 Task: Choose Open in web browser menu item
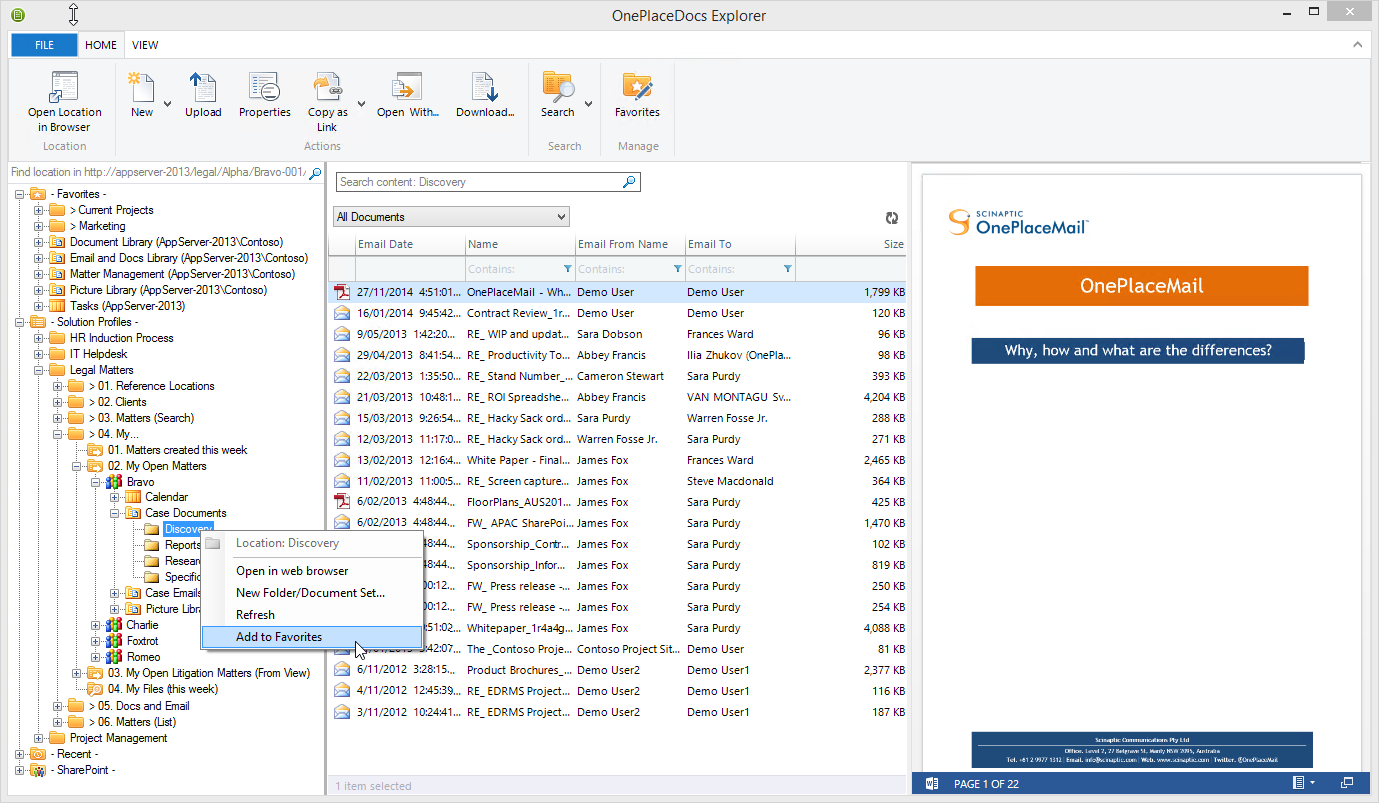click(312, 571)
